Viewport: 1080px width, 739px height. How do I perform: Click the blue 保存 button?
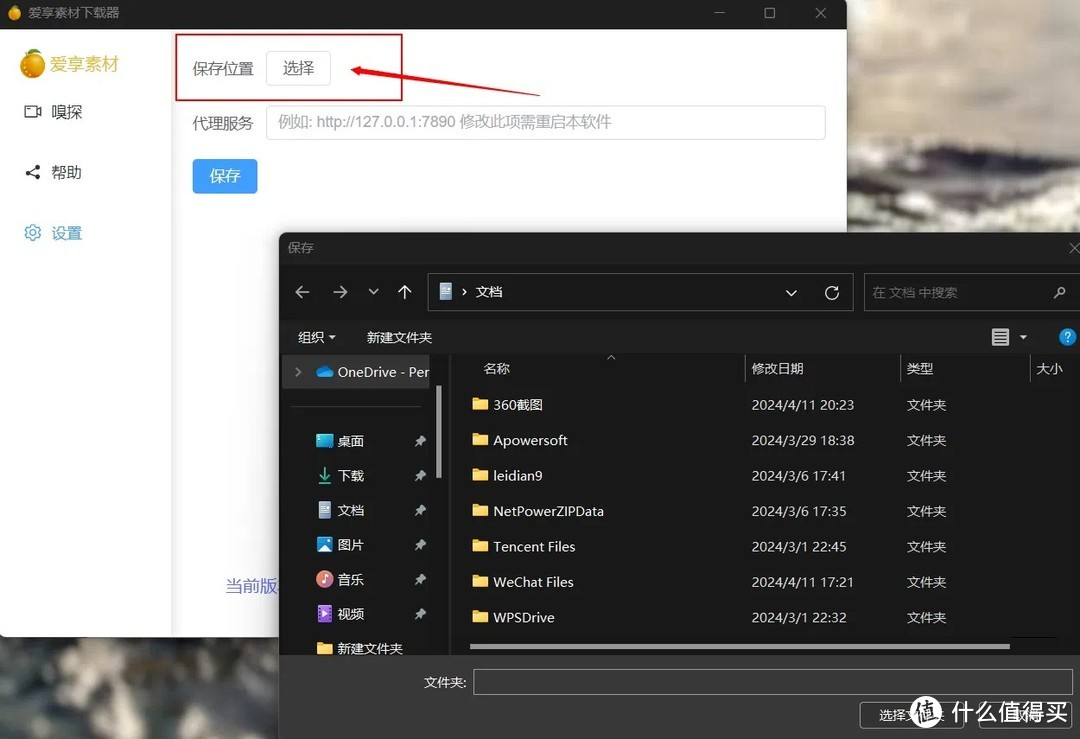(225, 176)
